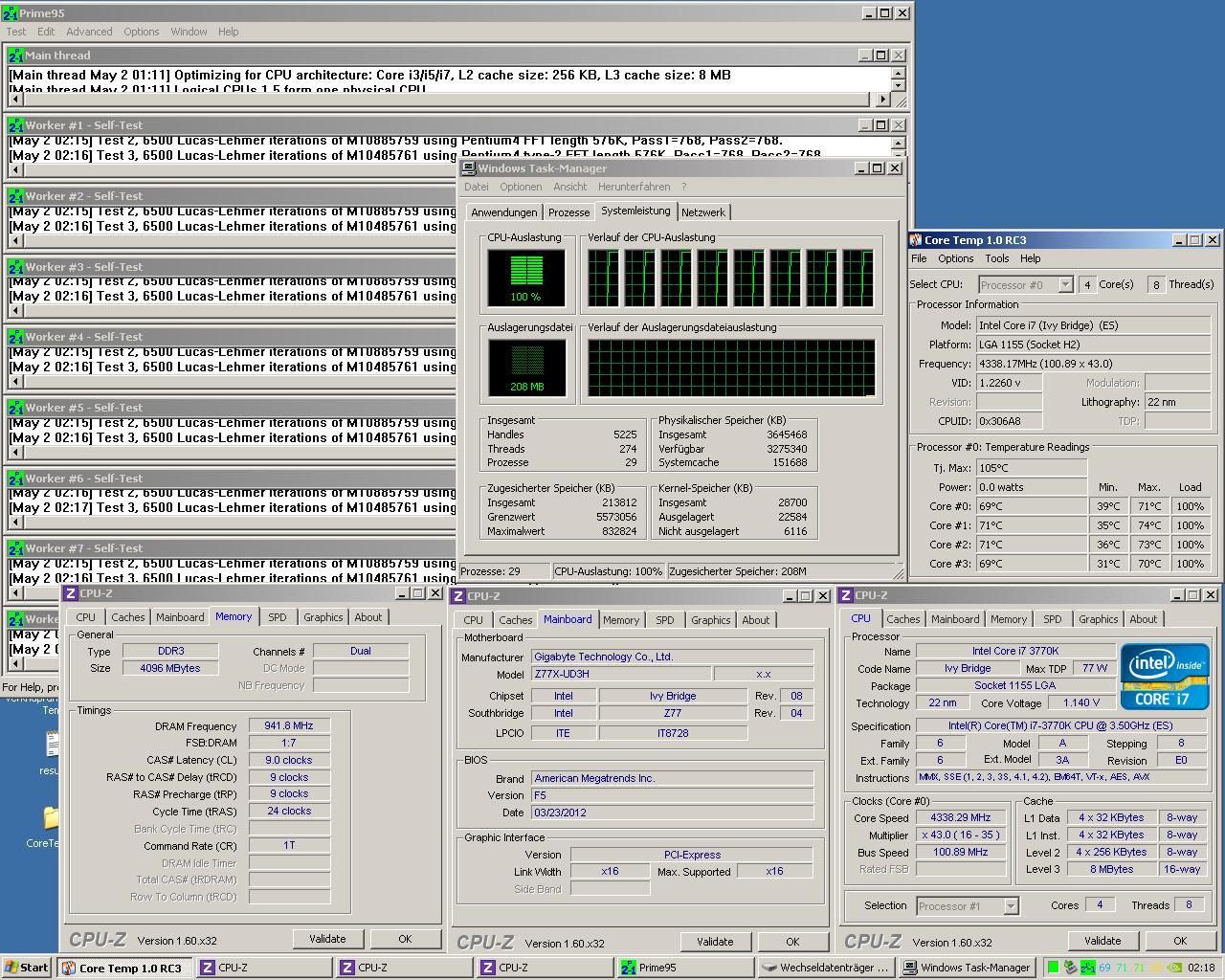Click Main thread horizontal scroll right arrow
1225x980 pixels.
pos(882,100)
